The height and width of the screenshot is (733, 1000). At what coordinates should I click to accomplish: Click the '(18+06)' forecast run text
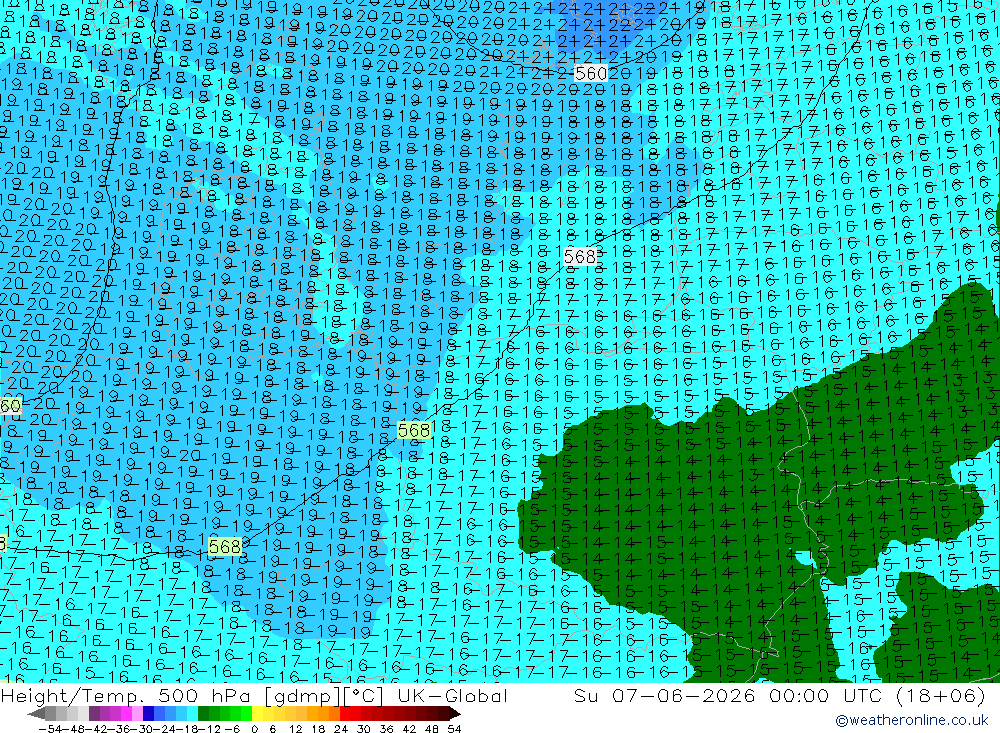[x=941, y=695]
